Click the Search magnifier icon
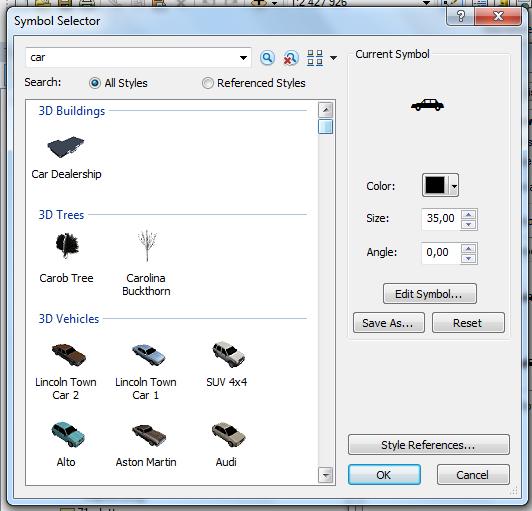This screenshot has height=511, width=532. click(267, 58)
